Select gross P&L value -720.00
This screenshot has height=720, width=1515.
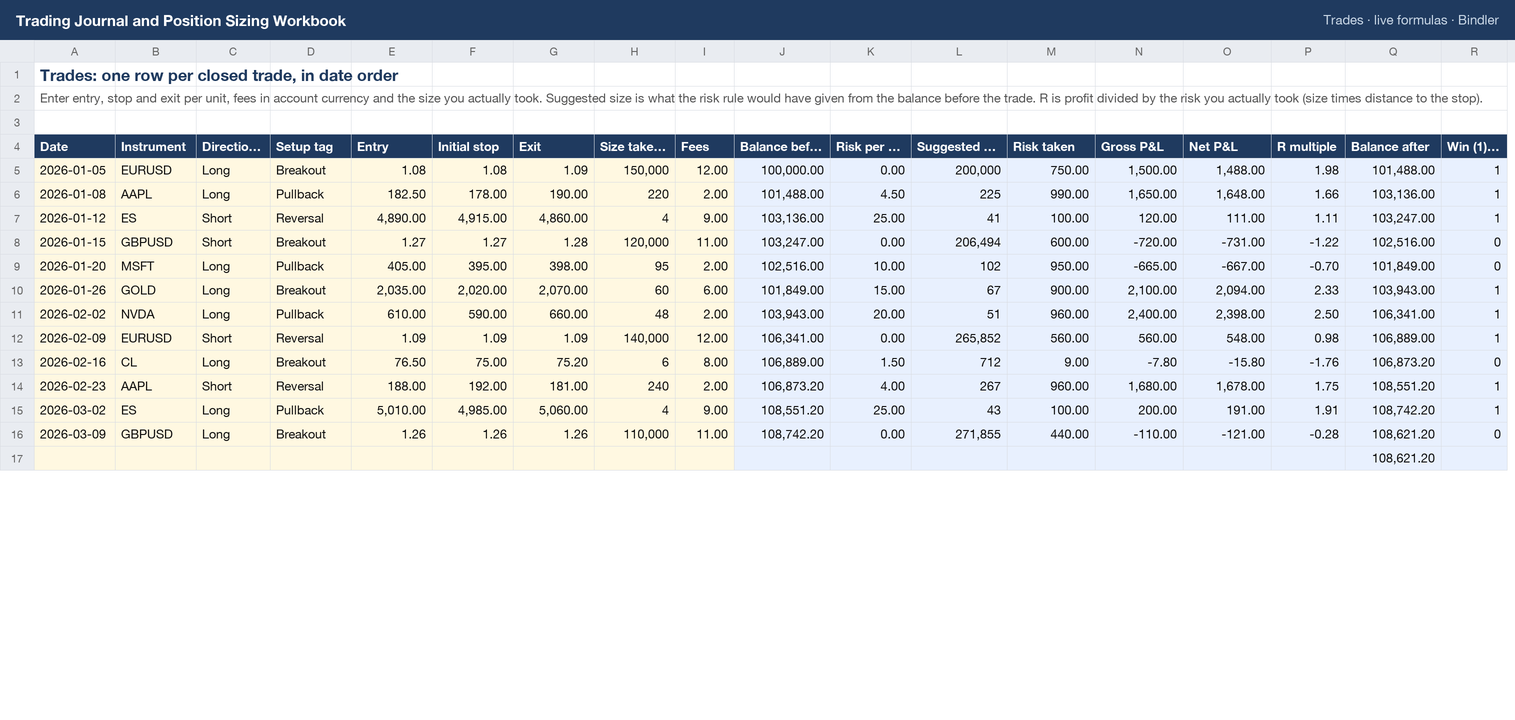1138,242
